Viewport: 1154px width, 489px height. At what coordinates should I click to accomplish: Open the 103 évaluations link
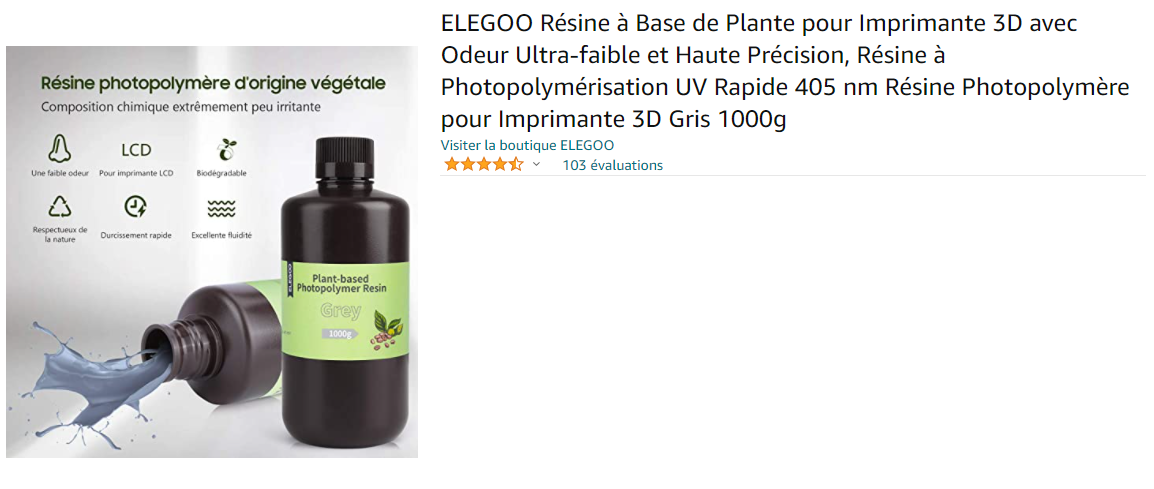[612, 165]
